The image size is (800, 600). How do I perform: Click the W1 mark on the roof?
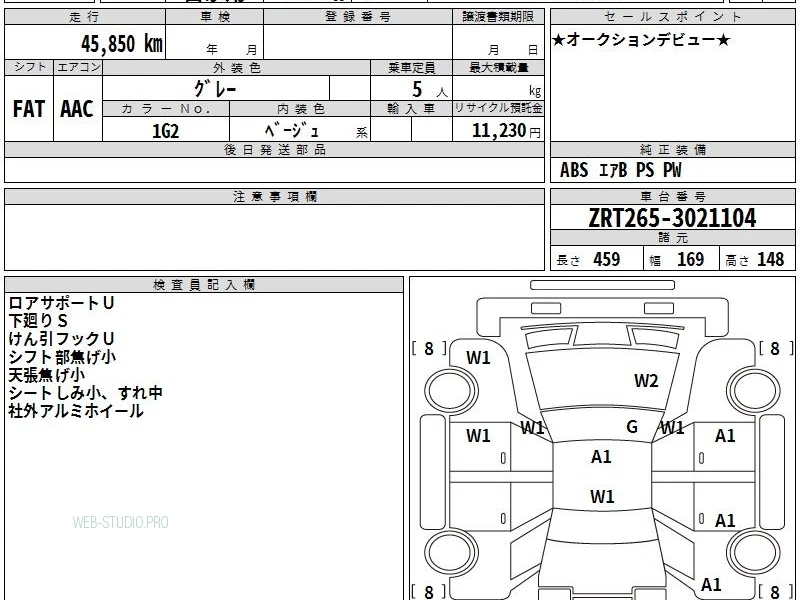pos(602,496)
